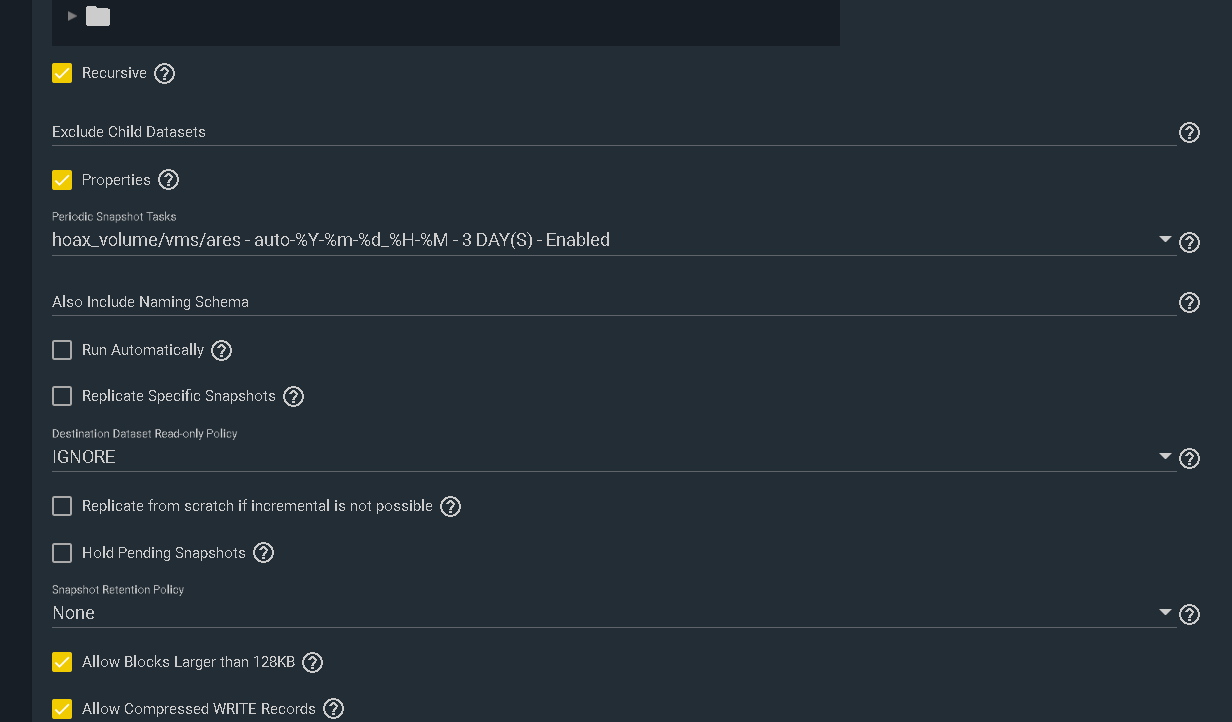The width and height of the screenshot is (1232, 722).
Task: Open help for Recursive option
Action: [x=165, y=73]
